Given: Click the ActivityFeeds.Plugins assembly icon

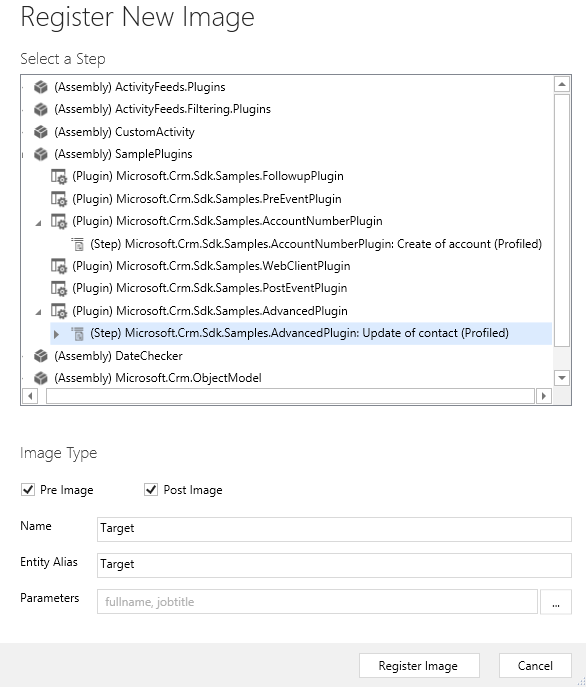Looking at the screenshot, I should pyautogui.click(x=41, y=87).
